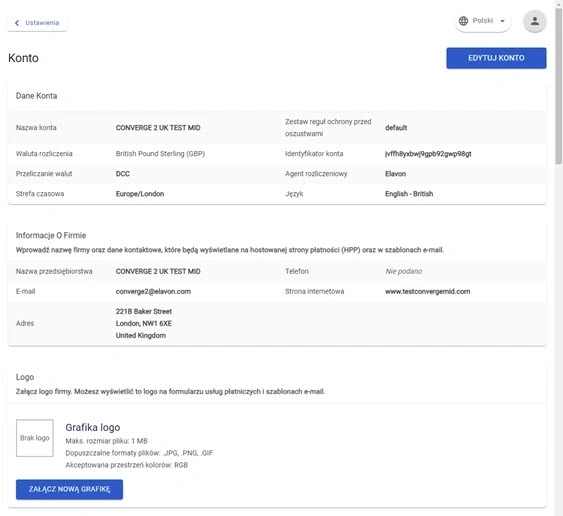563x516 pixels.
Task: Open the user profile avatar icon
Action: pos(535,21)
